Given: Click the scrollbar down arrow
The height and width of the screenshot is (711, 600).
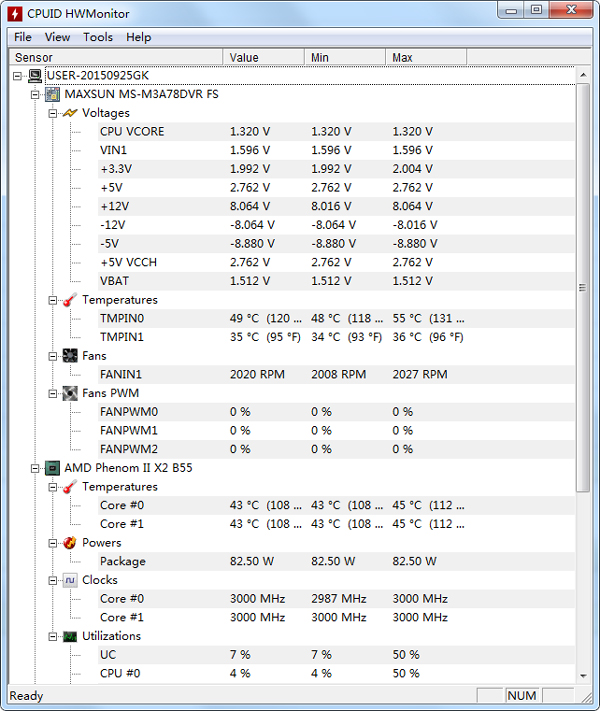Looking at the screenshot, I should 583,676.
